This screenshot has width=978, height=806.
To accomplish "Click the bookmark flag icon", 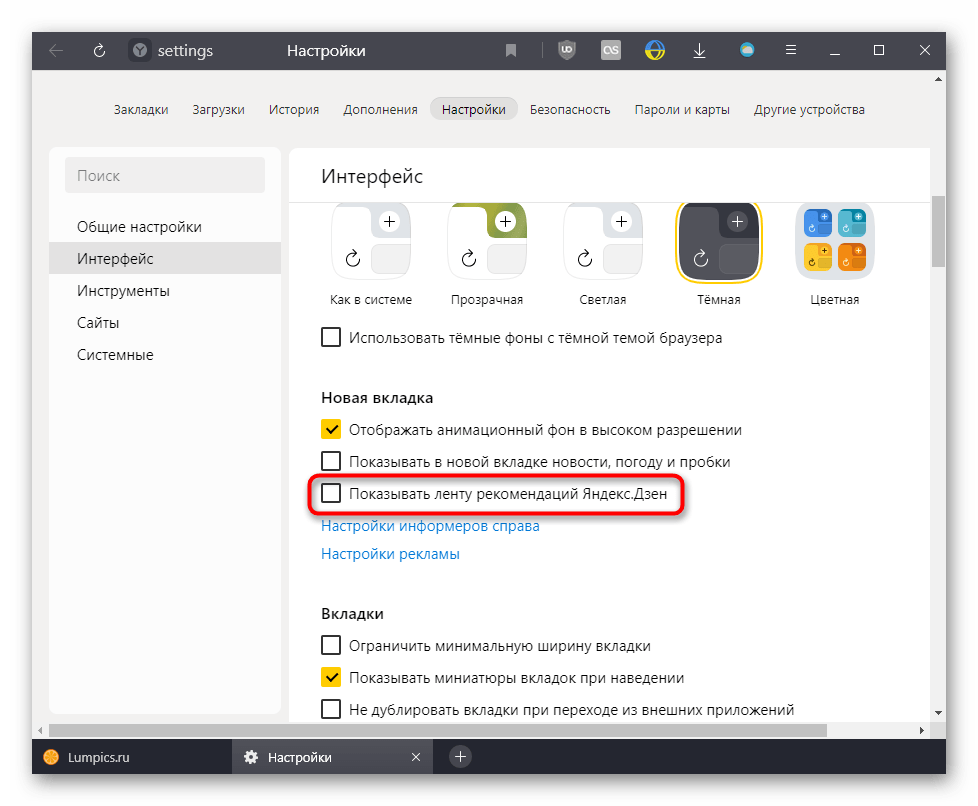I will (511, 51).
